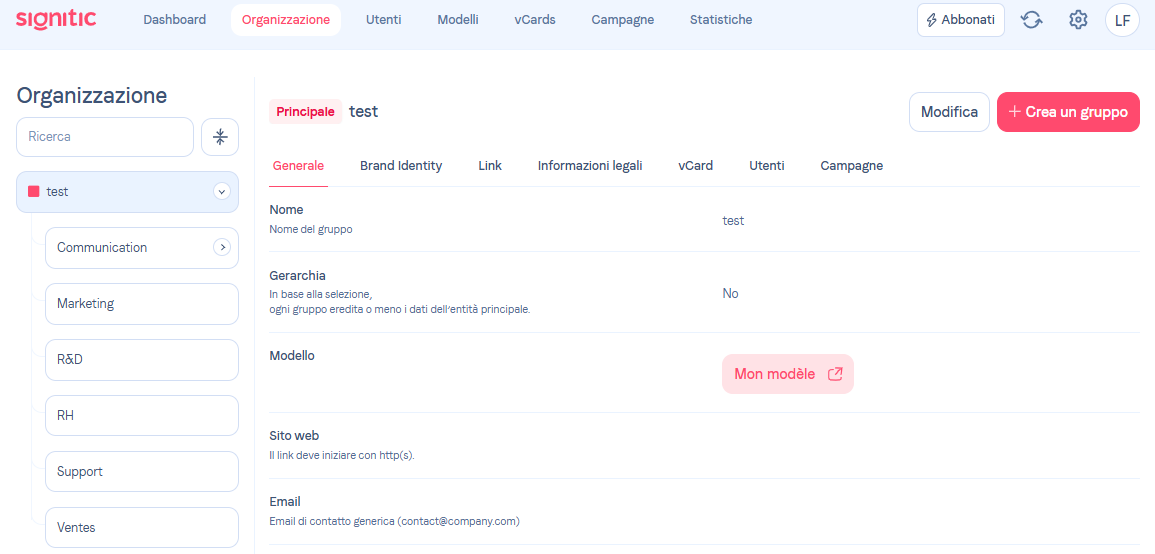Click the Signitic logo
The image size is (1155, 554).
(56, 19)
